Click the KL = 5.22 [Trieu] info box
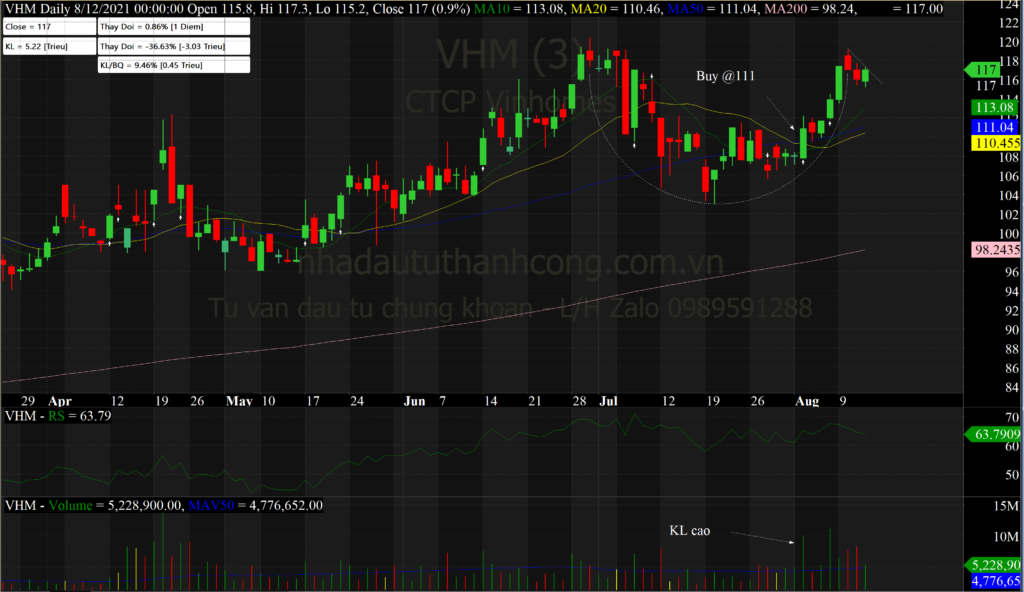This screenshot has height=592, width=1024. tap(47, 47)
